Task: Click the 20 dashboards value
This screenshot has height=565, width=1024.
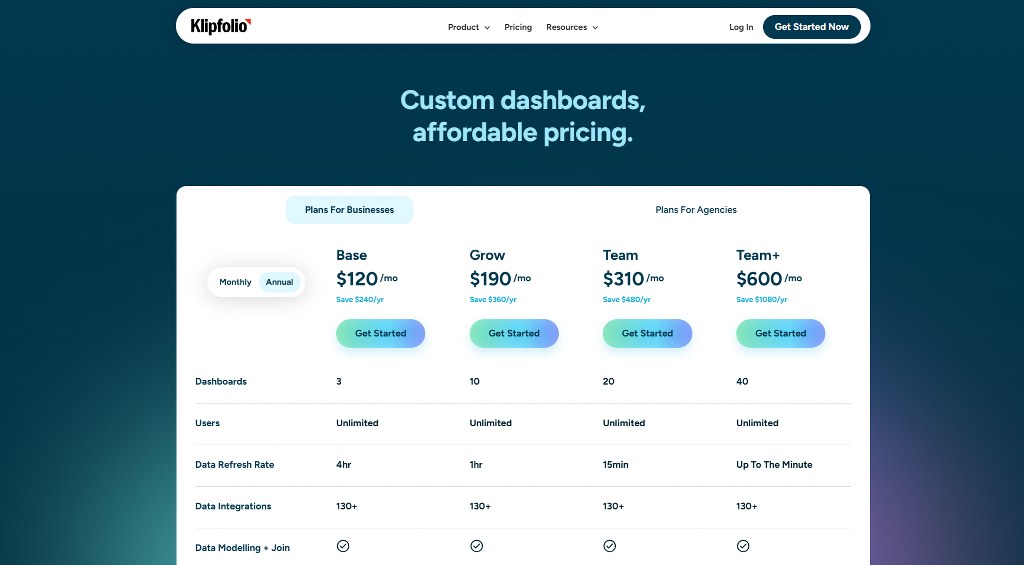Action: click(608, 381)
